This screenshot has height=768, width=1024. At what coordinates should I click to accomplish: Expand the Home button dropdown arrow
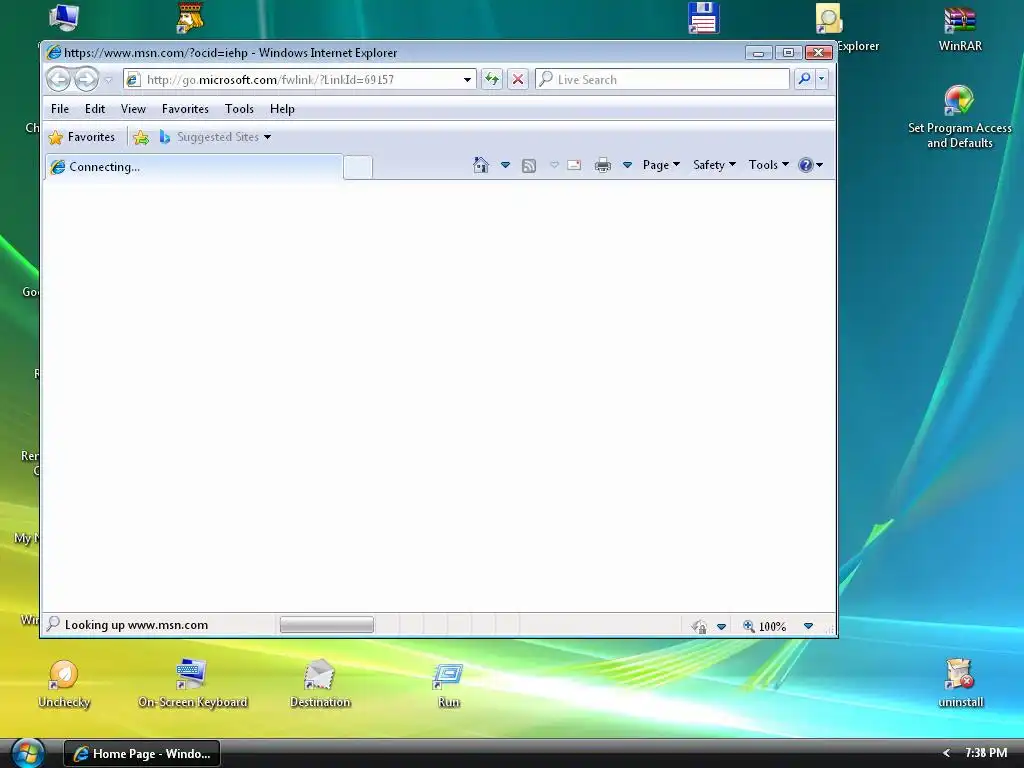[x=505, y=165]
